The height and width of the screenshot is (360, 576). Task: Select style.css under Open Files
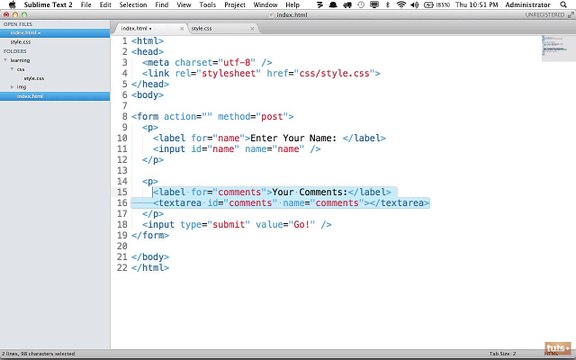pos(55,42)
